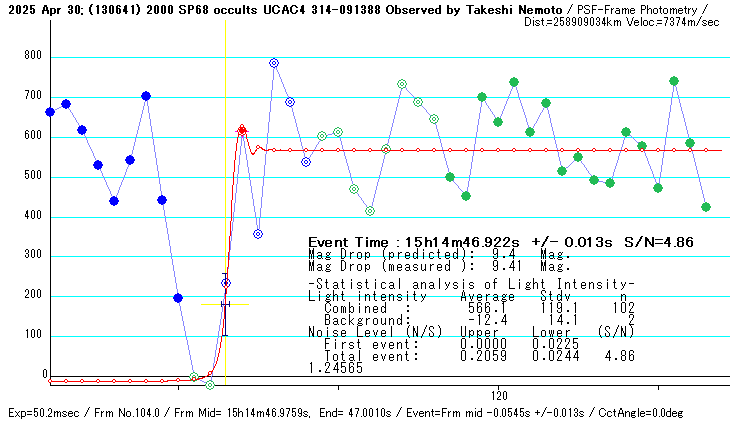740x425 pixels.
Task: Select the highest blue data point near 785
Action: click(274, 63)
